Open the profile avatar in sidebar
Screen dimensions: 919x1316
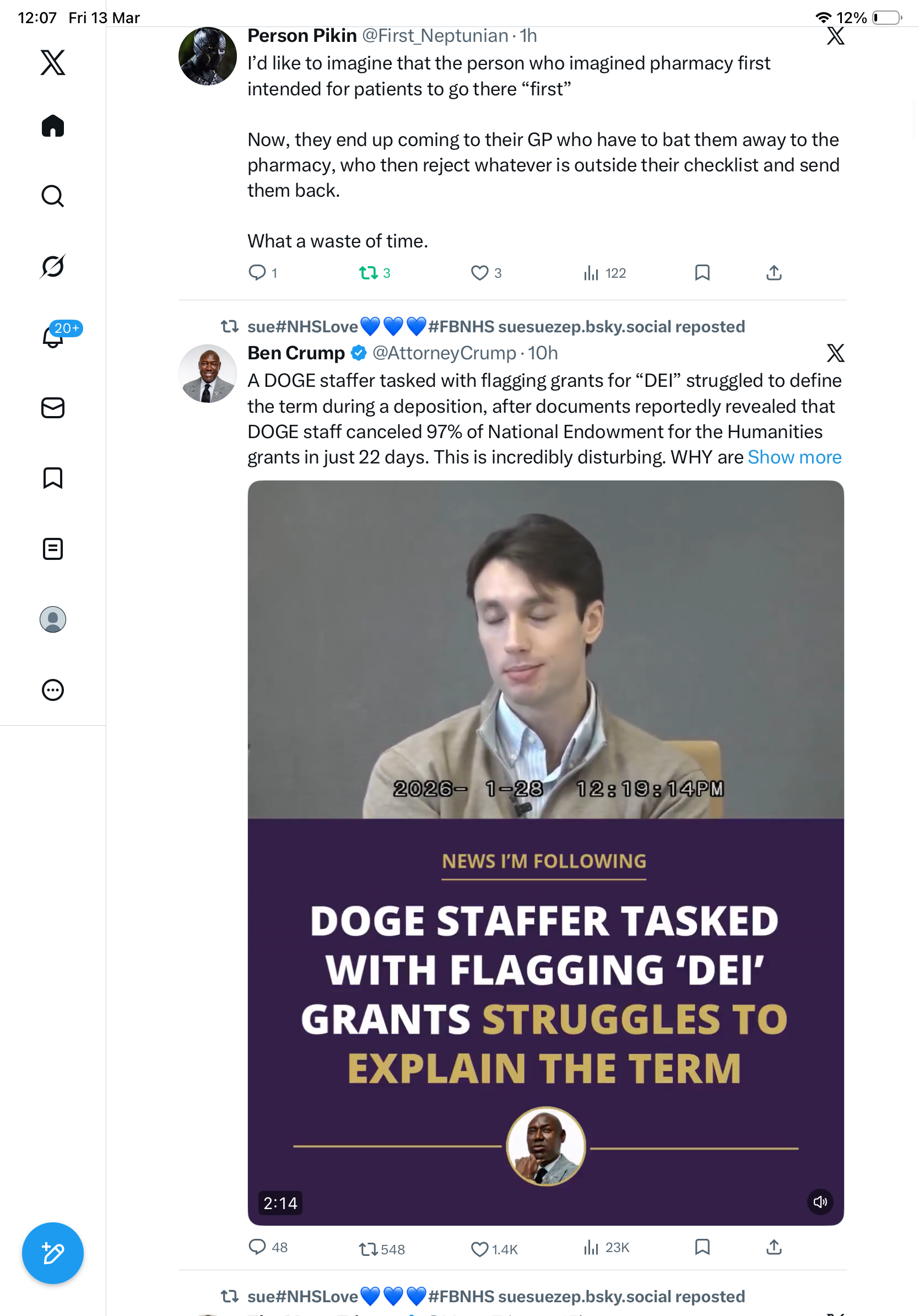click(x=53, y=619)
